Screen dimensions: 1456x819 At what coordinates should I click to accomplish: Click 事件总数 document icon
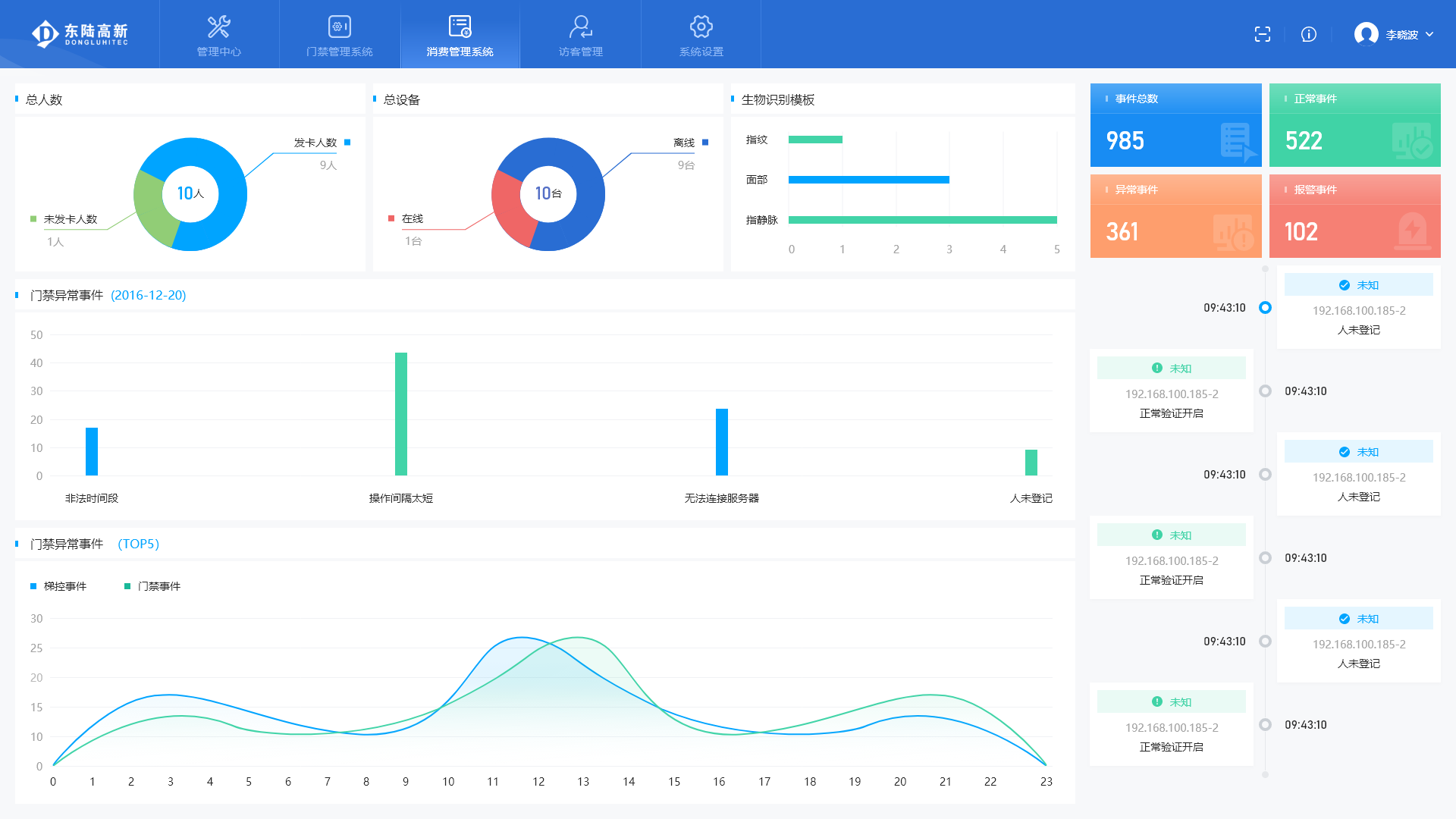pyautogui.click(x=1238, y=142)
